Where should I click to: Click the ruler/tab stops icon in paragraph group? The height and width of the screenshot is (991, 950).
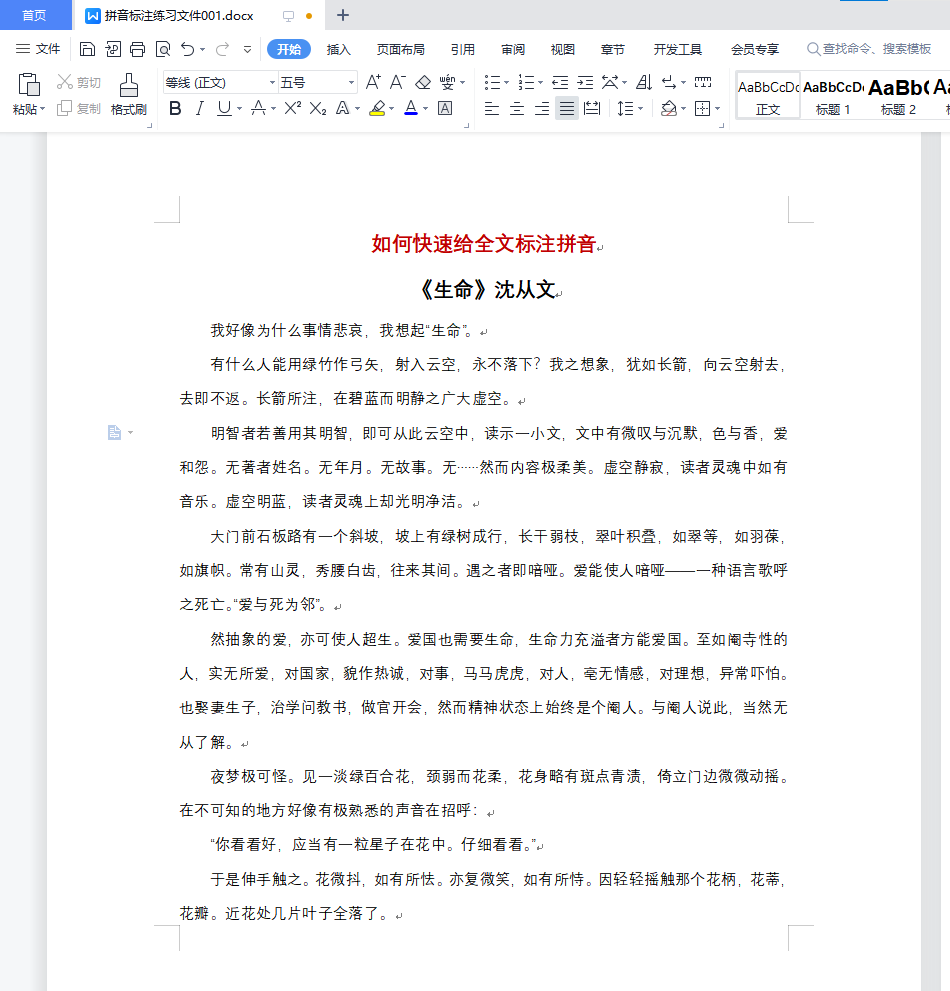[x=703, y=82]
